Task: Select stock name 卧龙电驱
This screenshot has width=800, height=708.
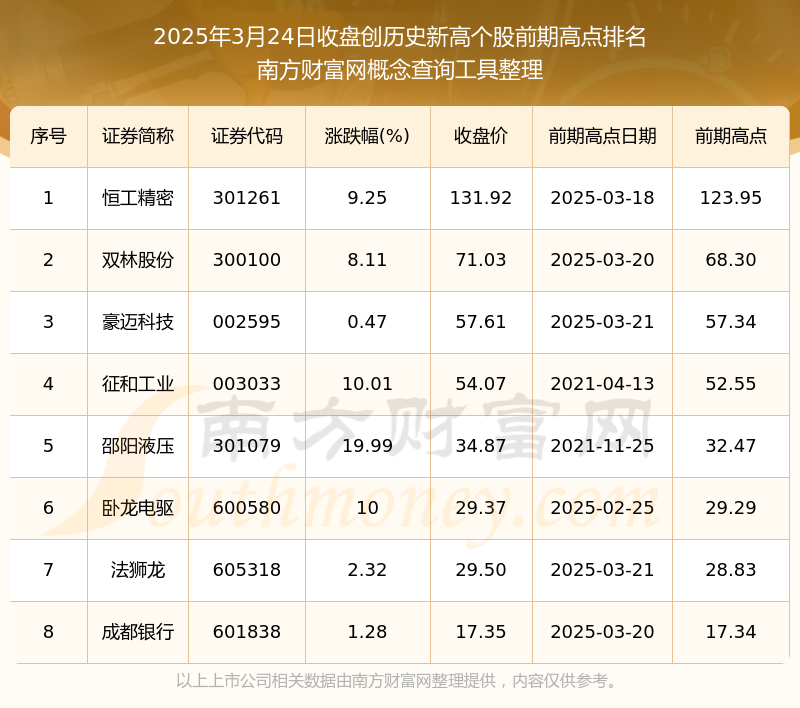Action: [138, 508]
